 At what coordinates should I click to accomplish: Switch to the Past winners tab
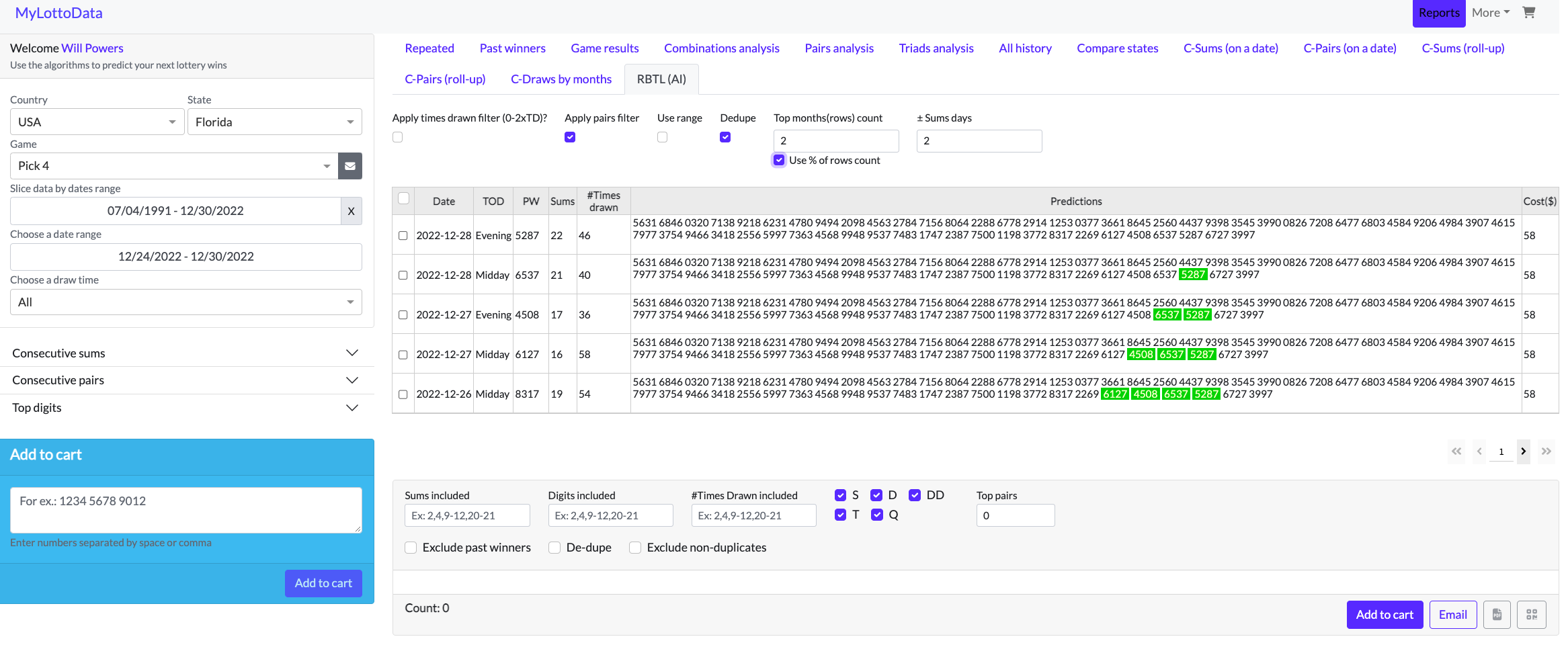pyautogui.click(x=513, y=48)
